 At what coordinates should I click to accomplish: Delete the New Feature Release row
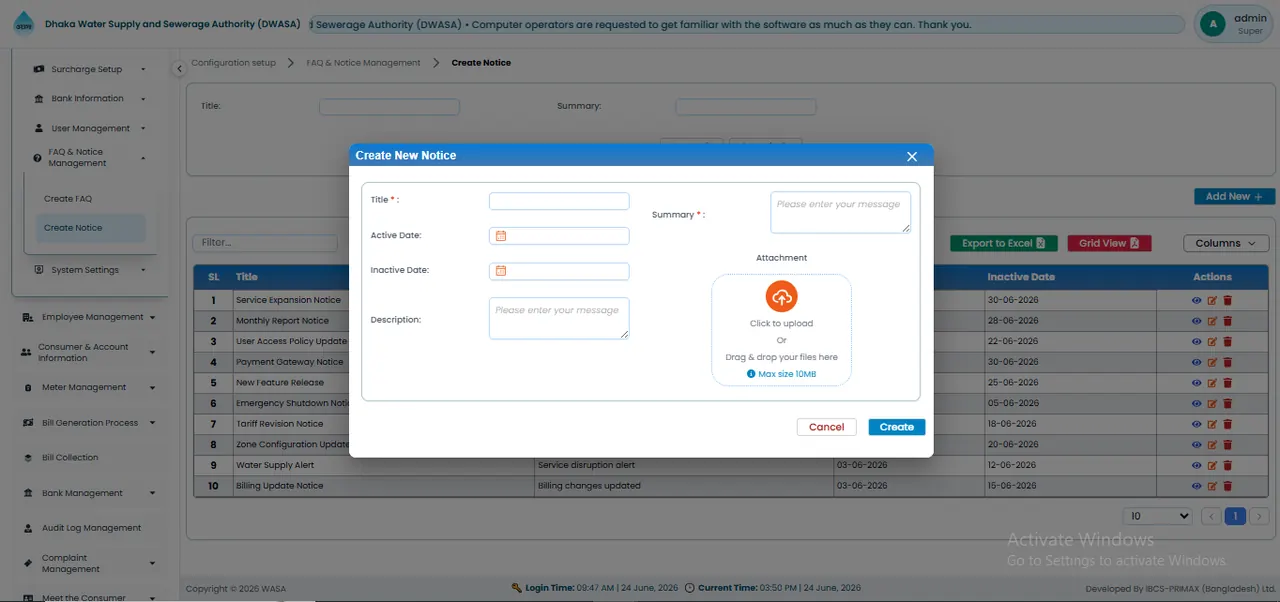tap(1228, 383)
